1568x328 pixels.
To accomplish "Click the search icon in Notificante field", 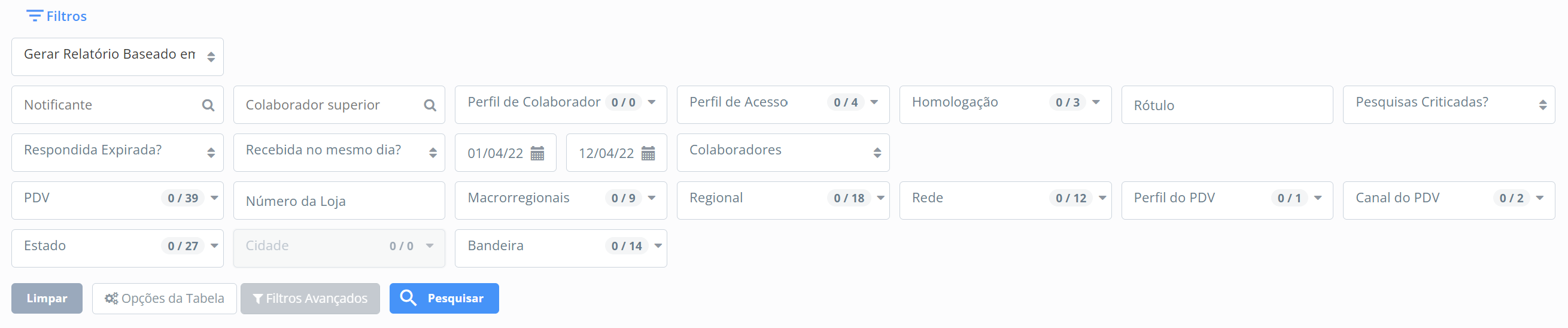I will [x=208, y=105].
